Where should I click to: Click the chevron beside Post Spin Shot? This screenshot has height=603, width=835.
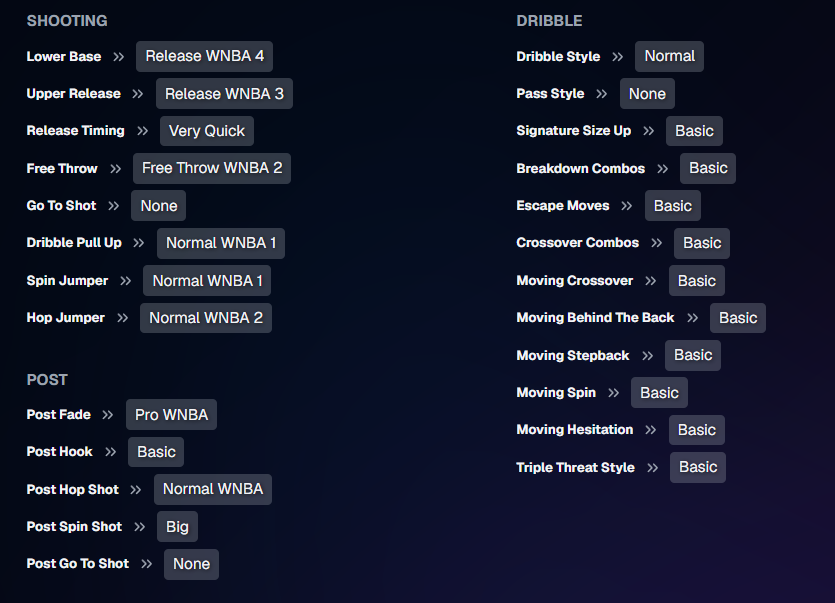[x=140, y=527]
